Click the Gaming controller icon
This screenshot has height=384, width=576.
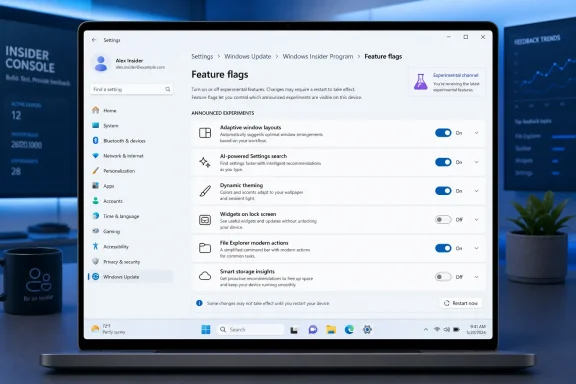96,231
